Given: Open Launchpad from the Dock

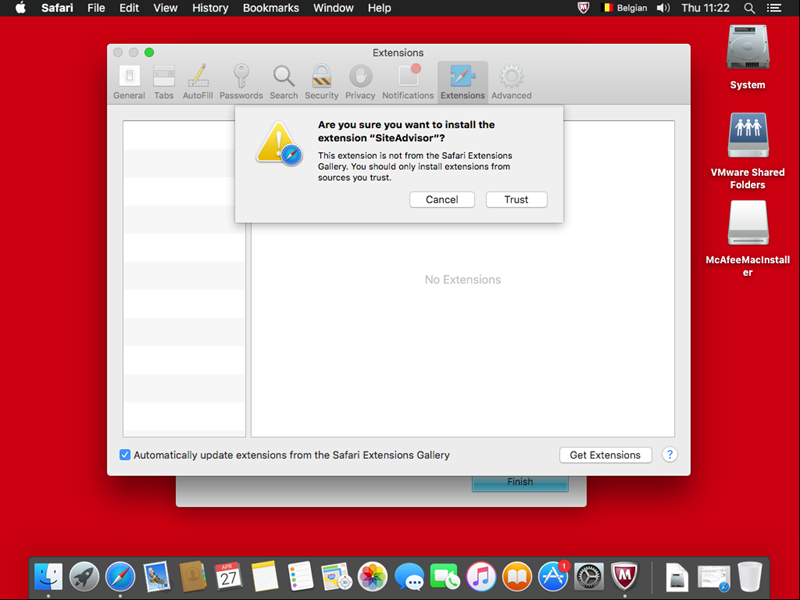Looking at the screenshot, I should 84,577.
